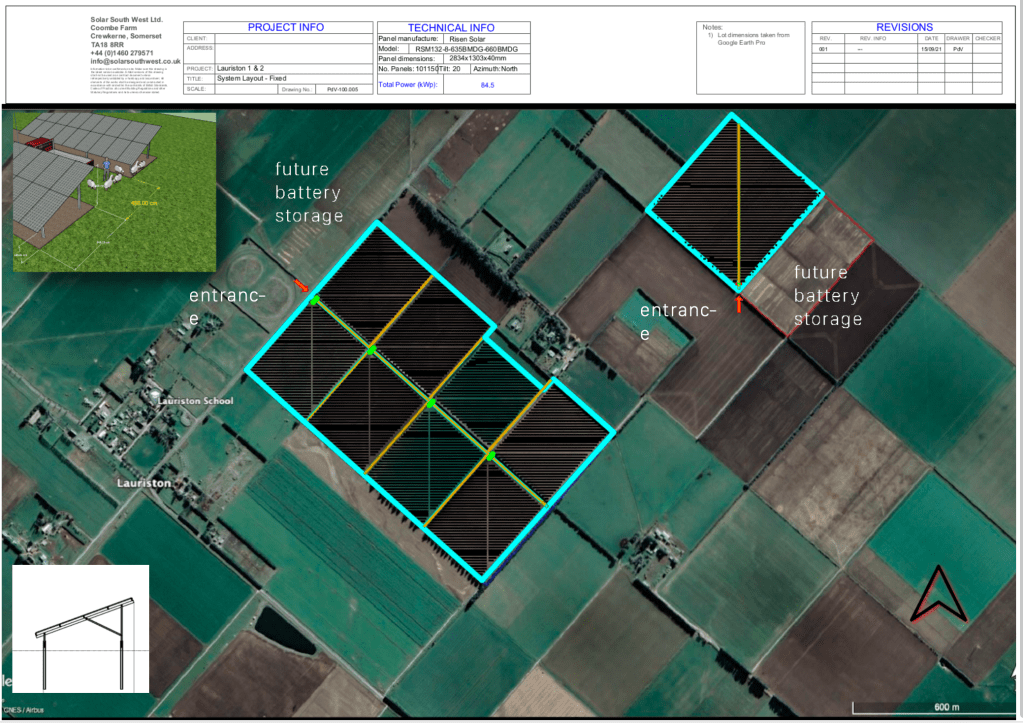Select the TECHNICAL INFO header

pyautogui.click(x=452, y=27)
